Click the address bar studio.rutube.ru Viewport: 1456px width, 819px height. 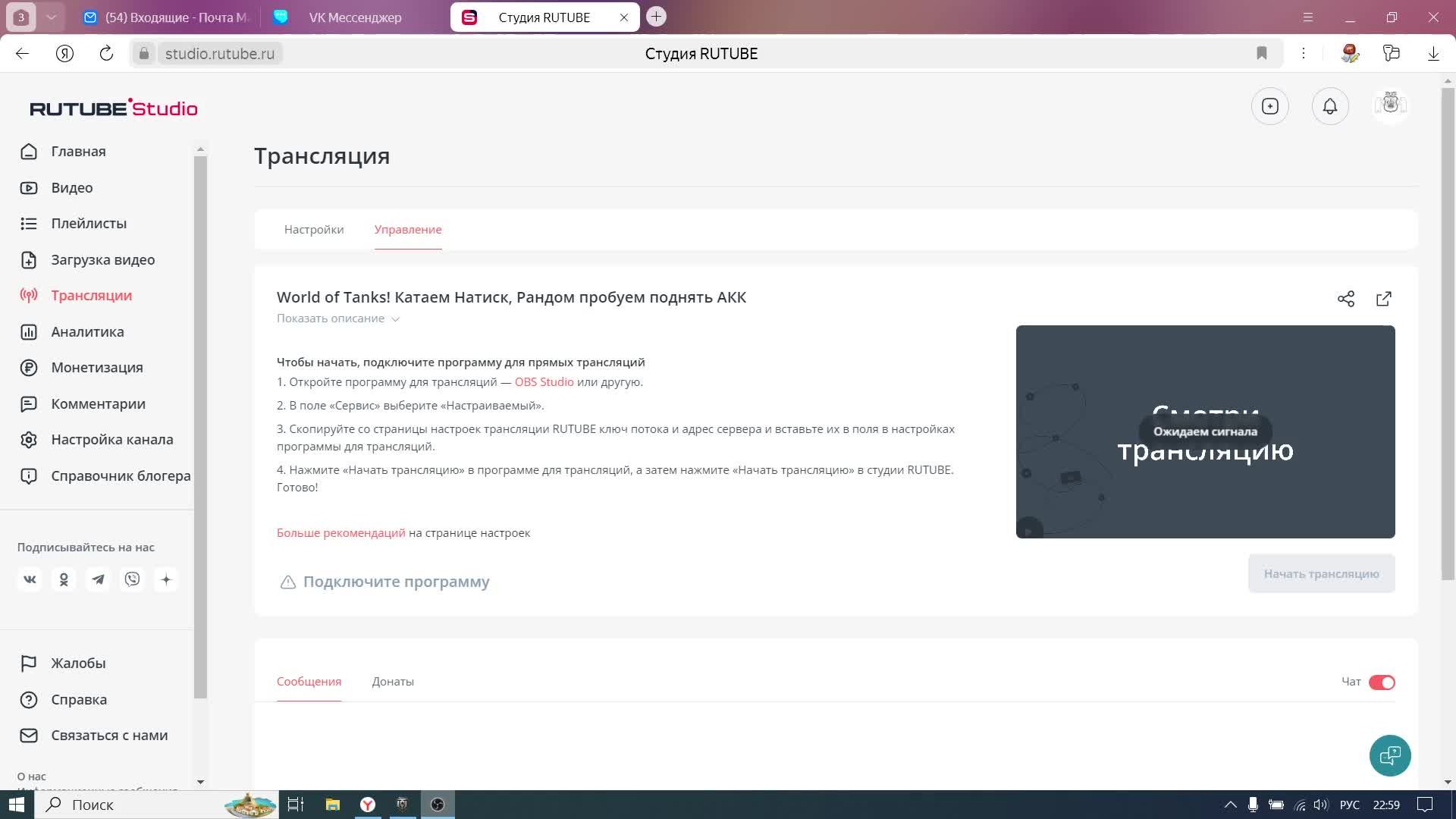coord(220,54)
